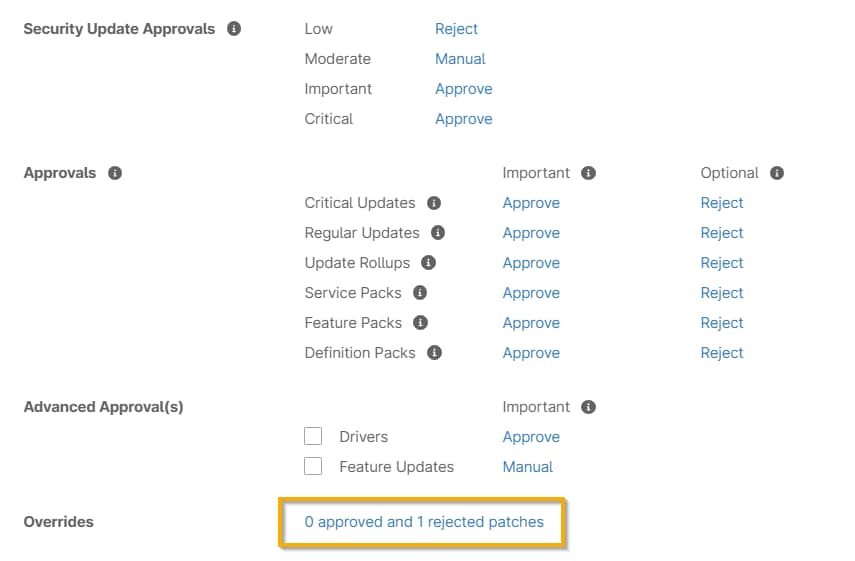Click Feature Updates Manual approval link

pyautogui.click(x=527, y=467)
